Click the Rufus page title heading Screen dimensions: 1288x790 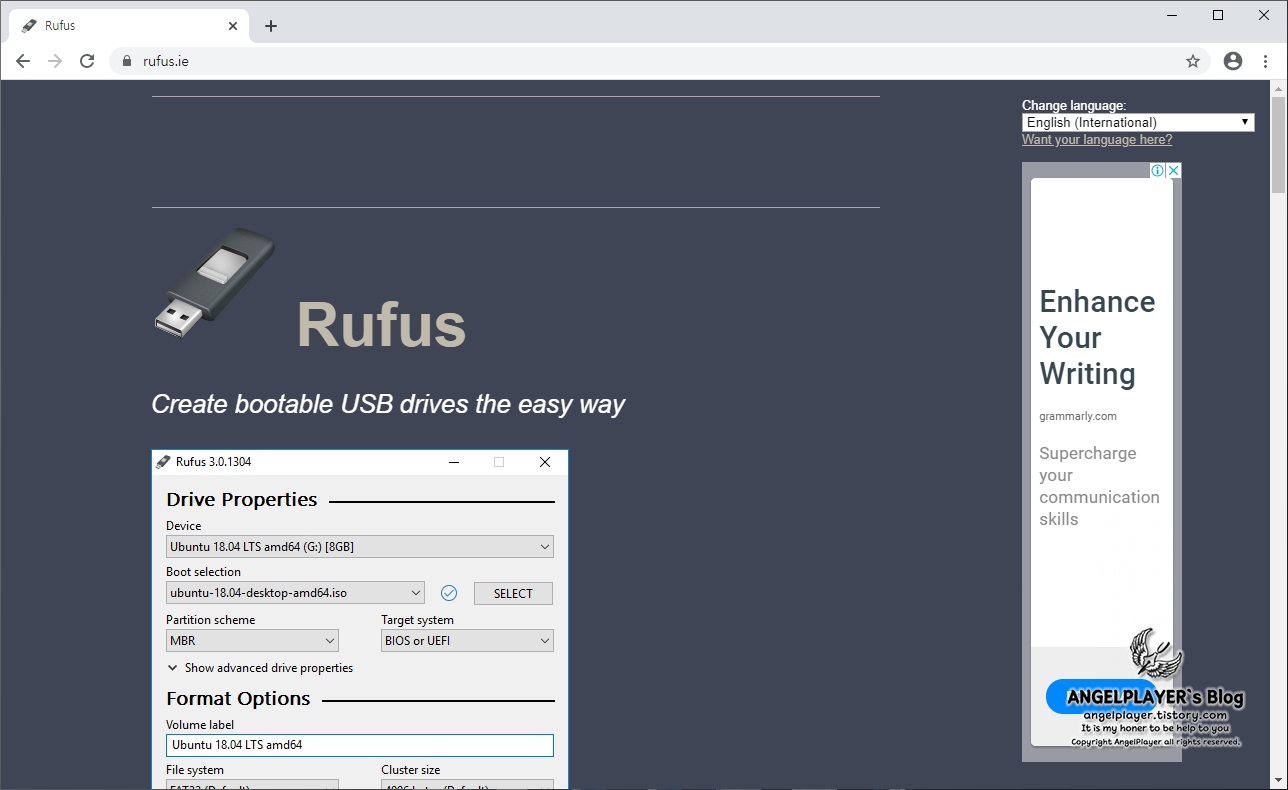(x=381, y=325)
